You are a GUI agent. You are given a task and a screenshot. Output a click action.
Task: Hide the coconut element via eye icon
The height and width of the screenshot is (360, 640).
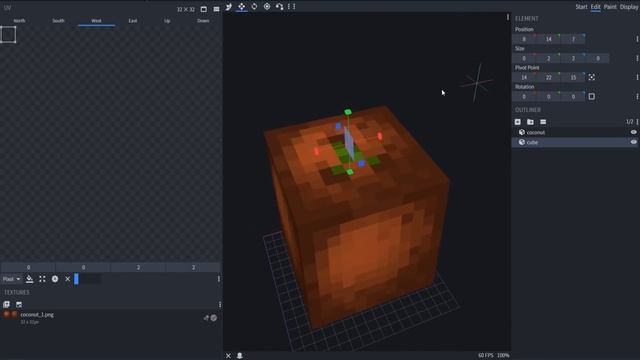point(633,132)
